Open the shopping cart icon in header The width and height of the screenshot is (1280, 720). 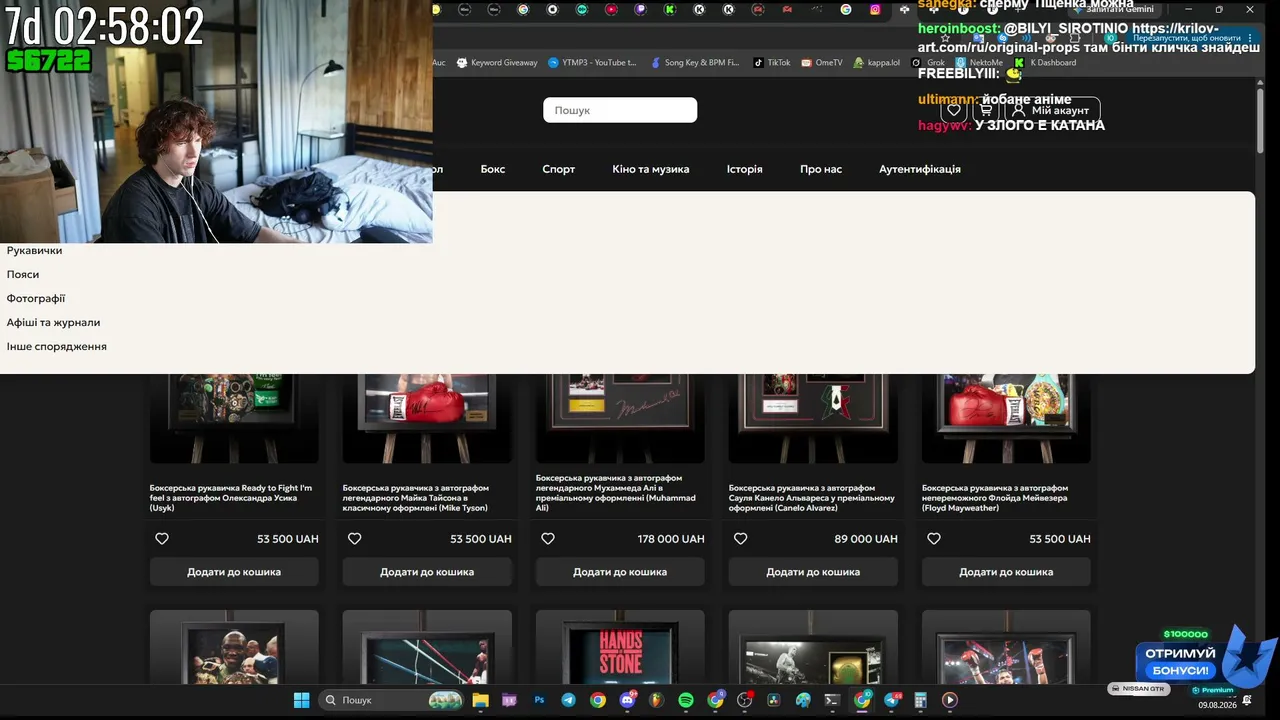[x=986, y=110]
